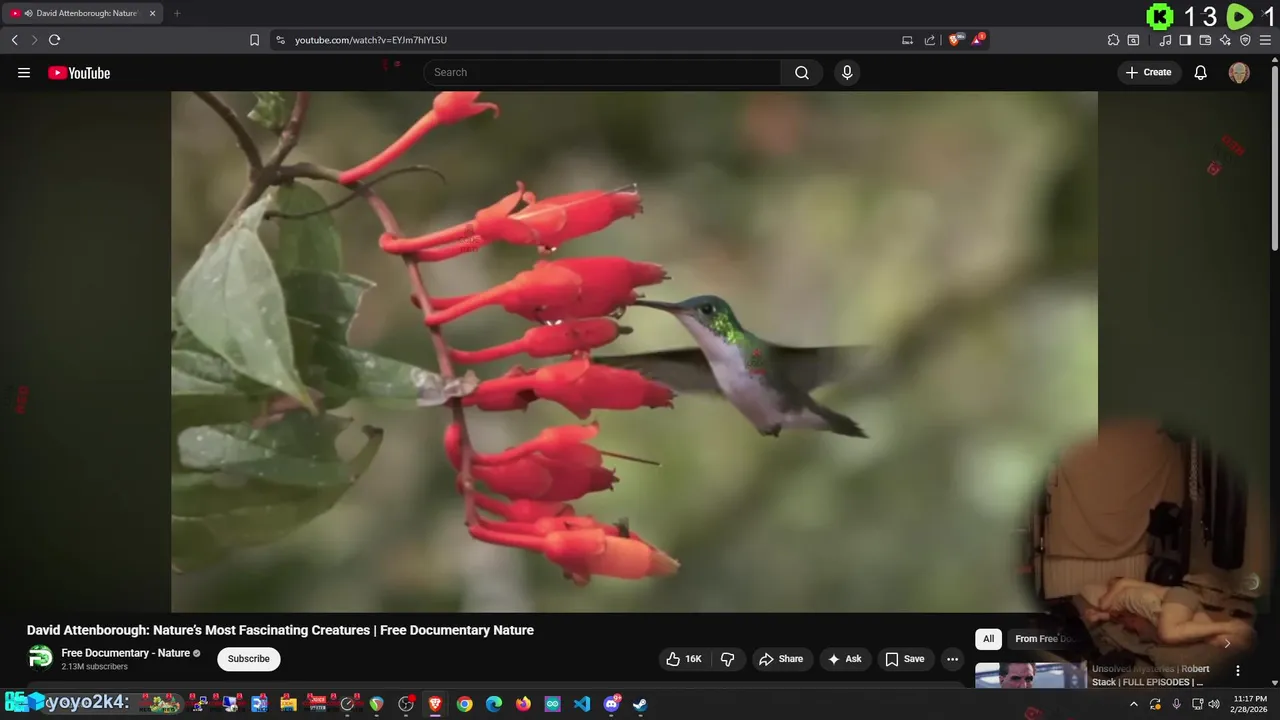Focus the YouTube search box
This screenshot has height=720, width=1280.
pos(602,72)
